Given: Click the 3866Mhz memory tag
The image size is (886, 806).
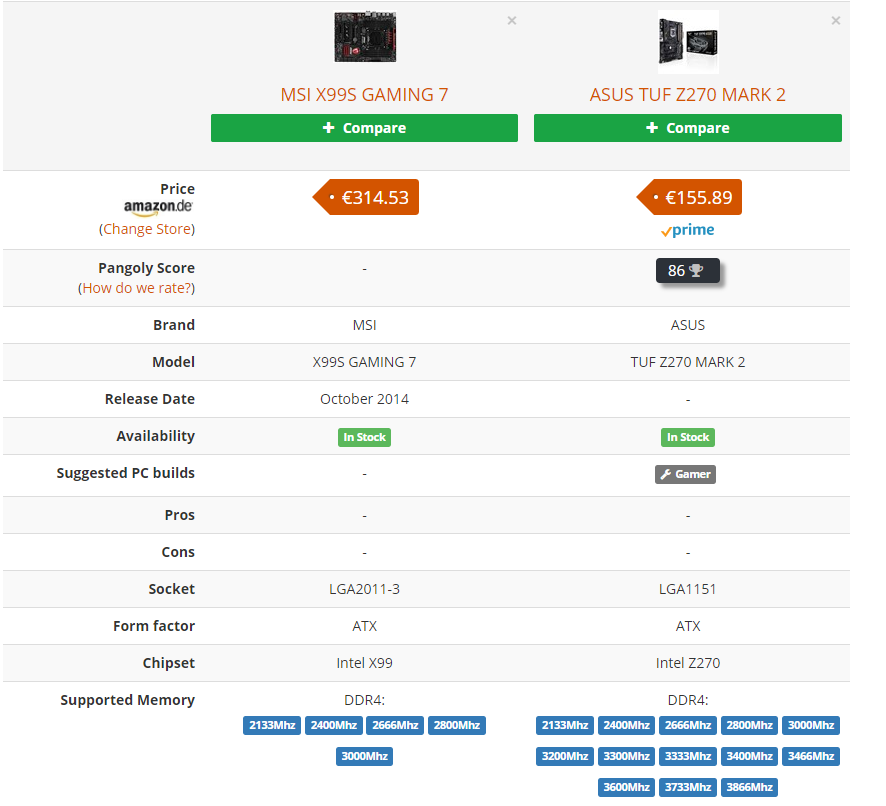Looking at the screenshot, I should pos(749,787).
